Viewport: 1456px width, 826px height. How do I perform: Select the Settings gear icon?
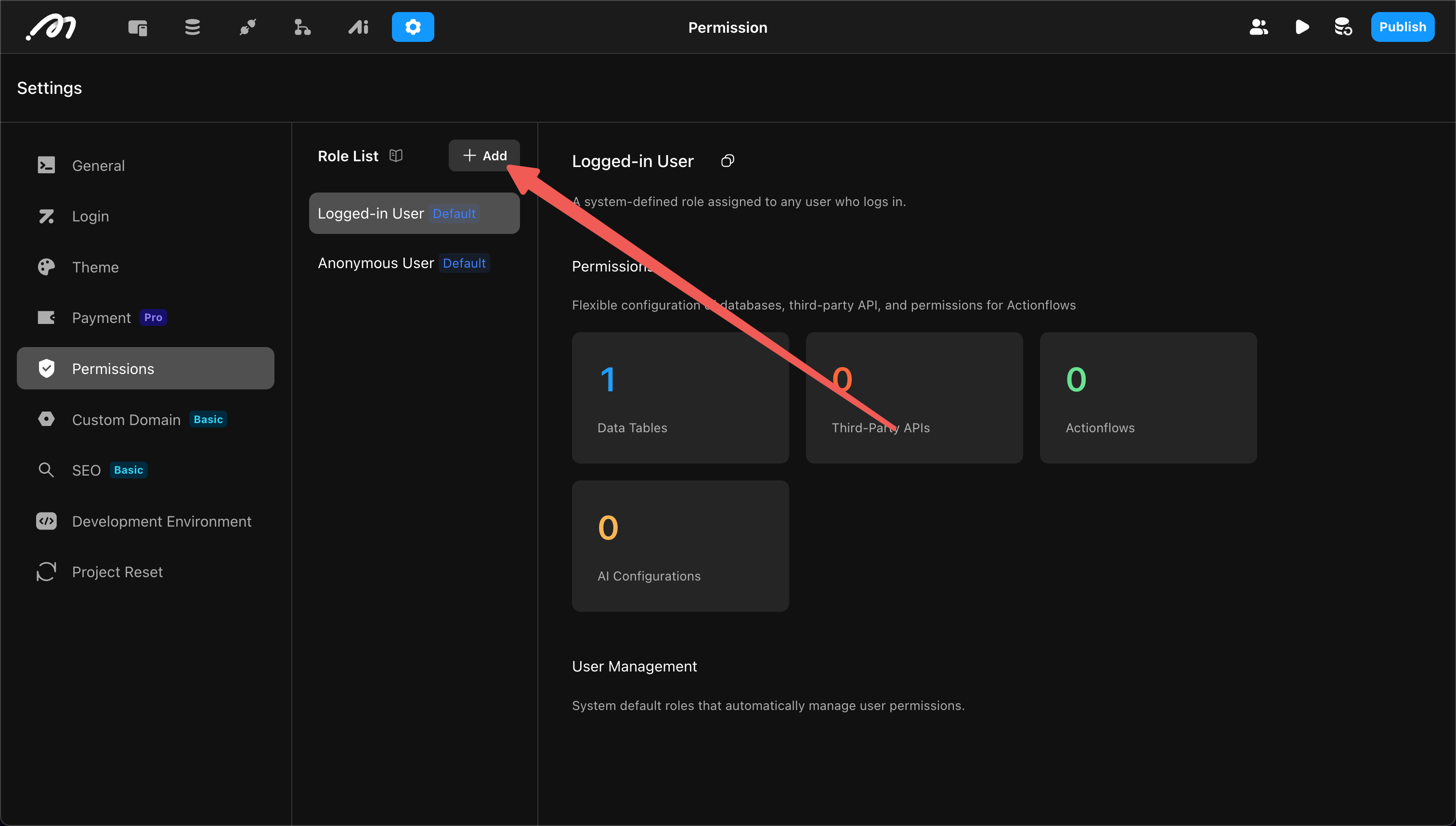click(x=413, y=27)
